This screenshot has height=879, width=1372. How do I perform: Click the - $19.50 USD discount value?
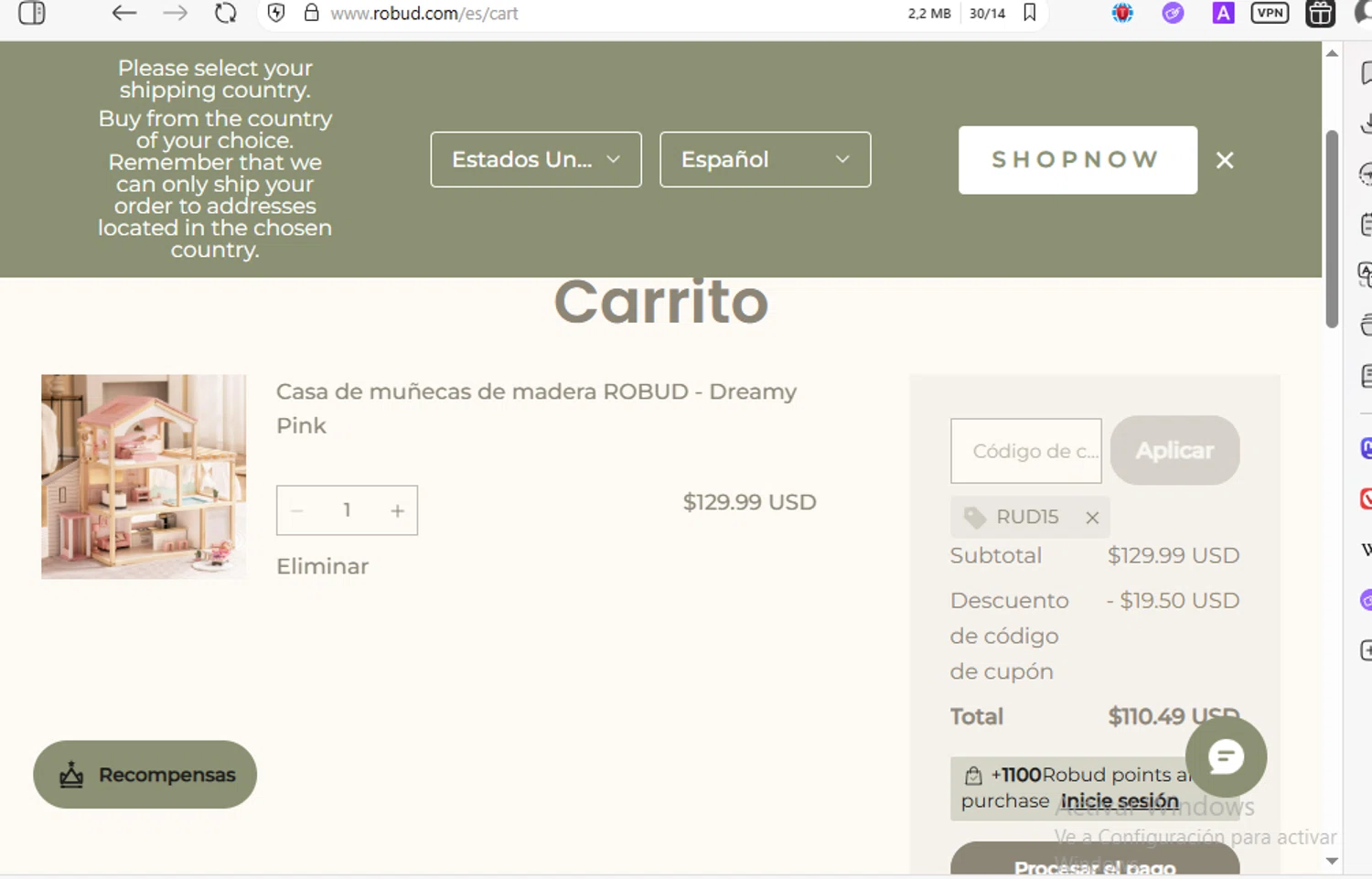[x=1173, y=600]
